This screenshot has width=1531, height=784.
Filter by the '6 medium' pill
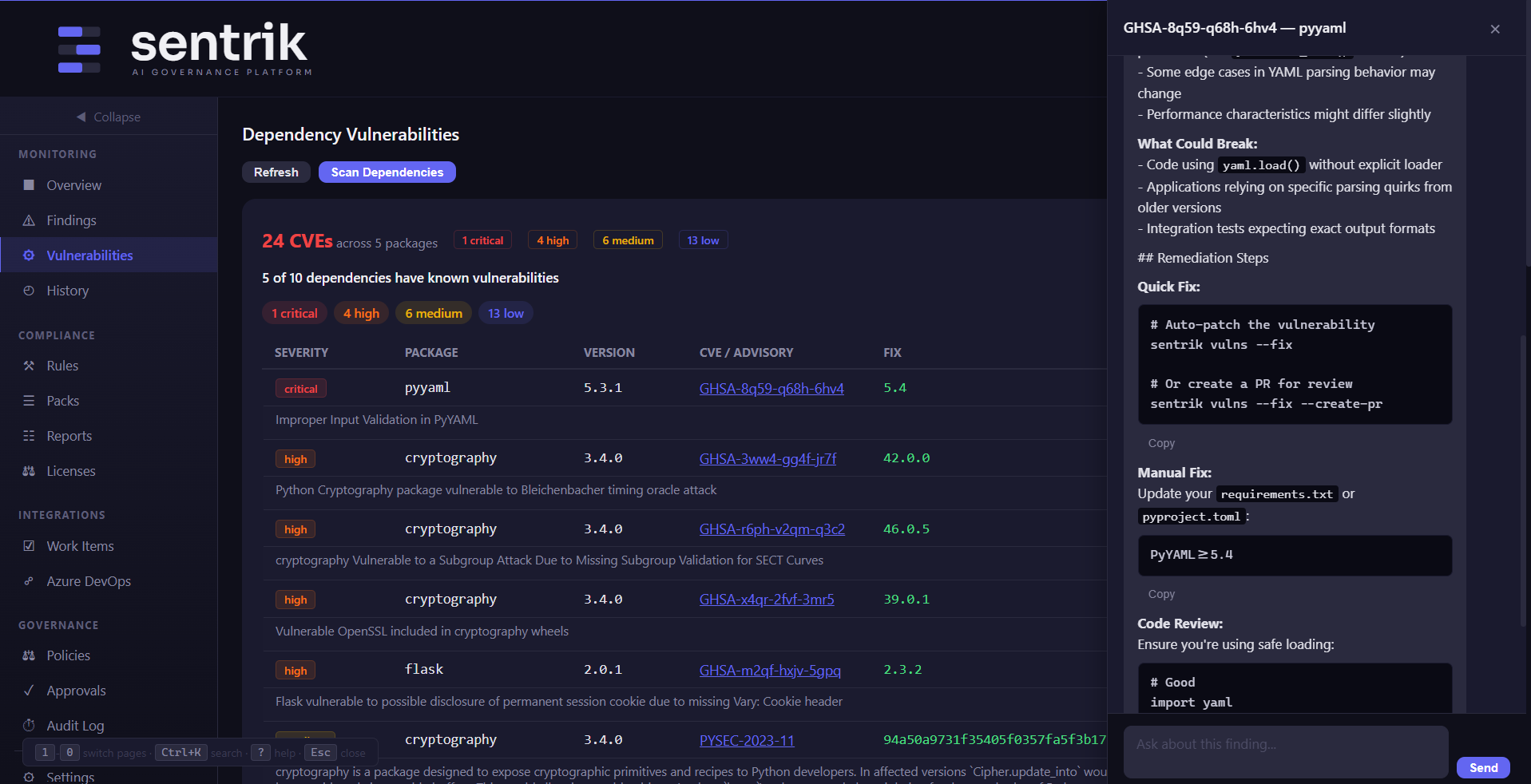coord(434,313)
